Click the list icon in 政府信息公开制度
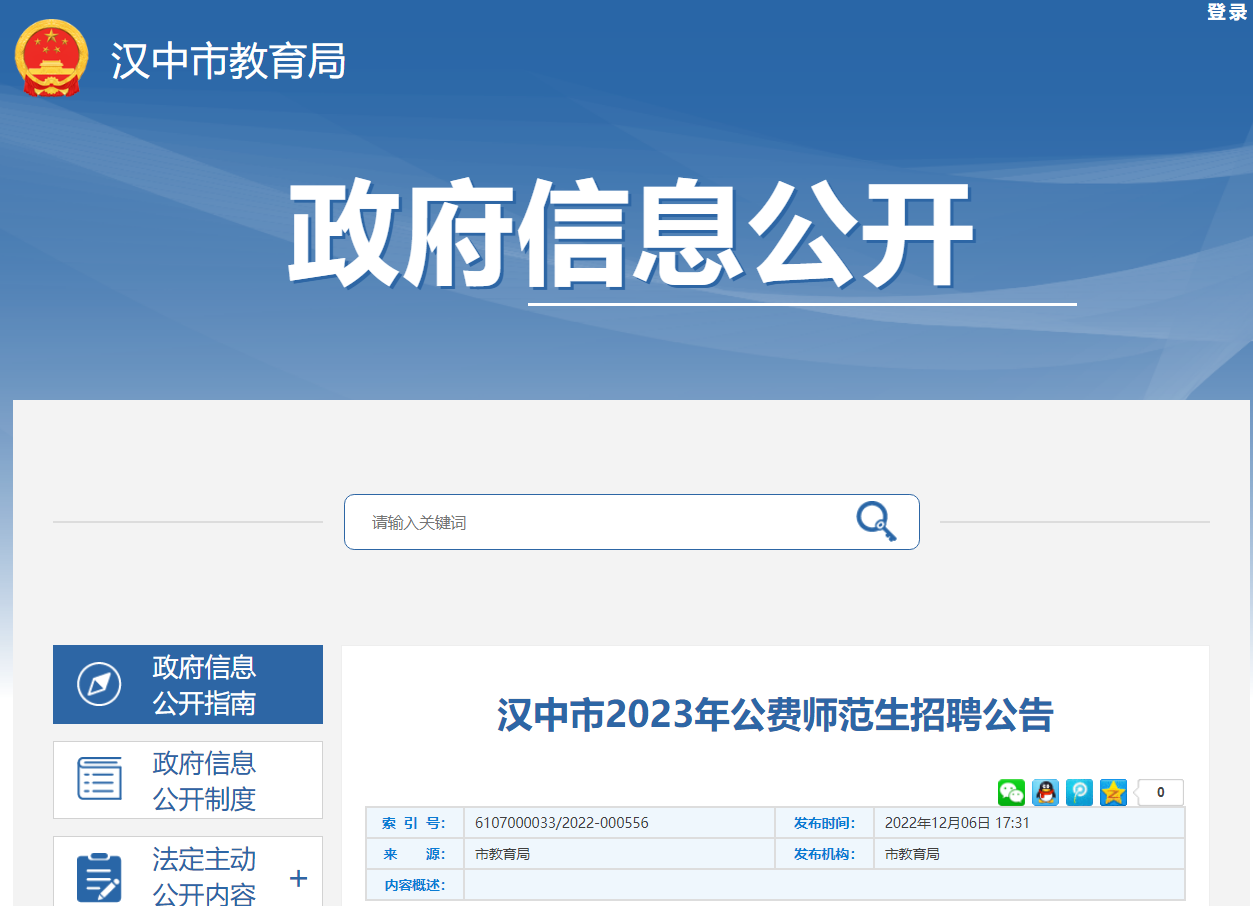 (99, 780)
